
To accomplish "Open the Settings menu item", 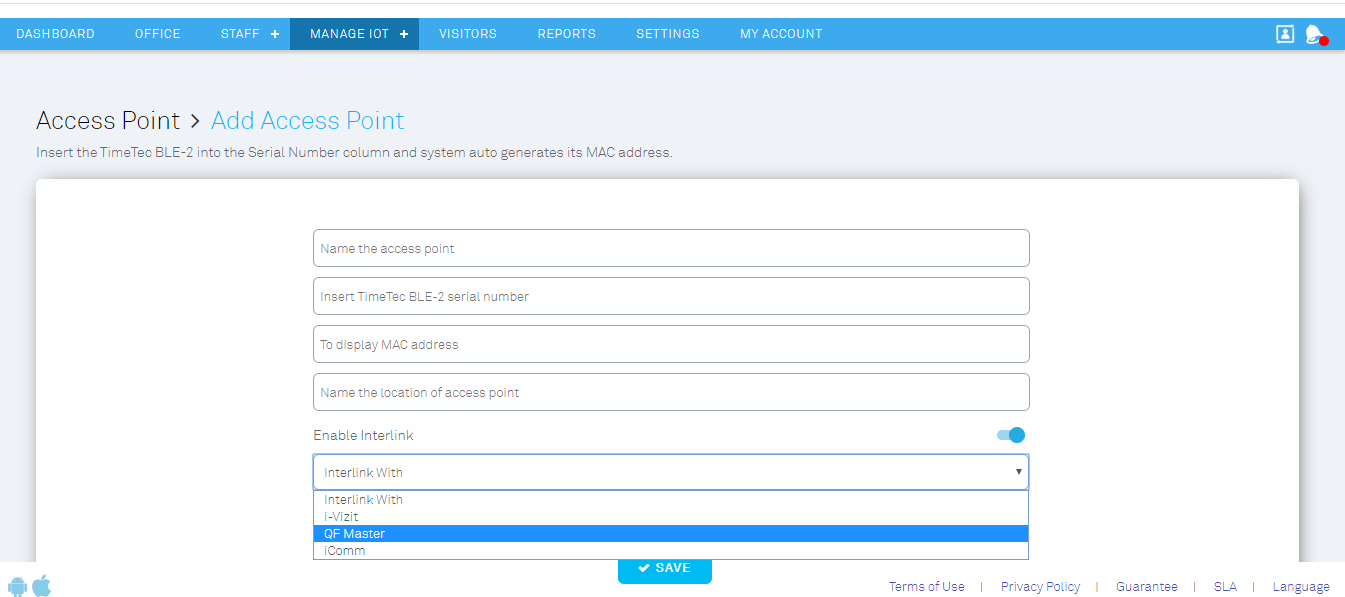I will point(668,34).
